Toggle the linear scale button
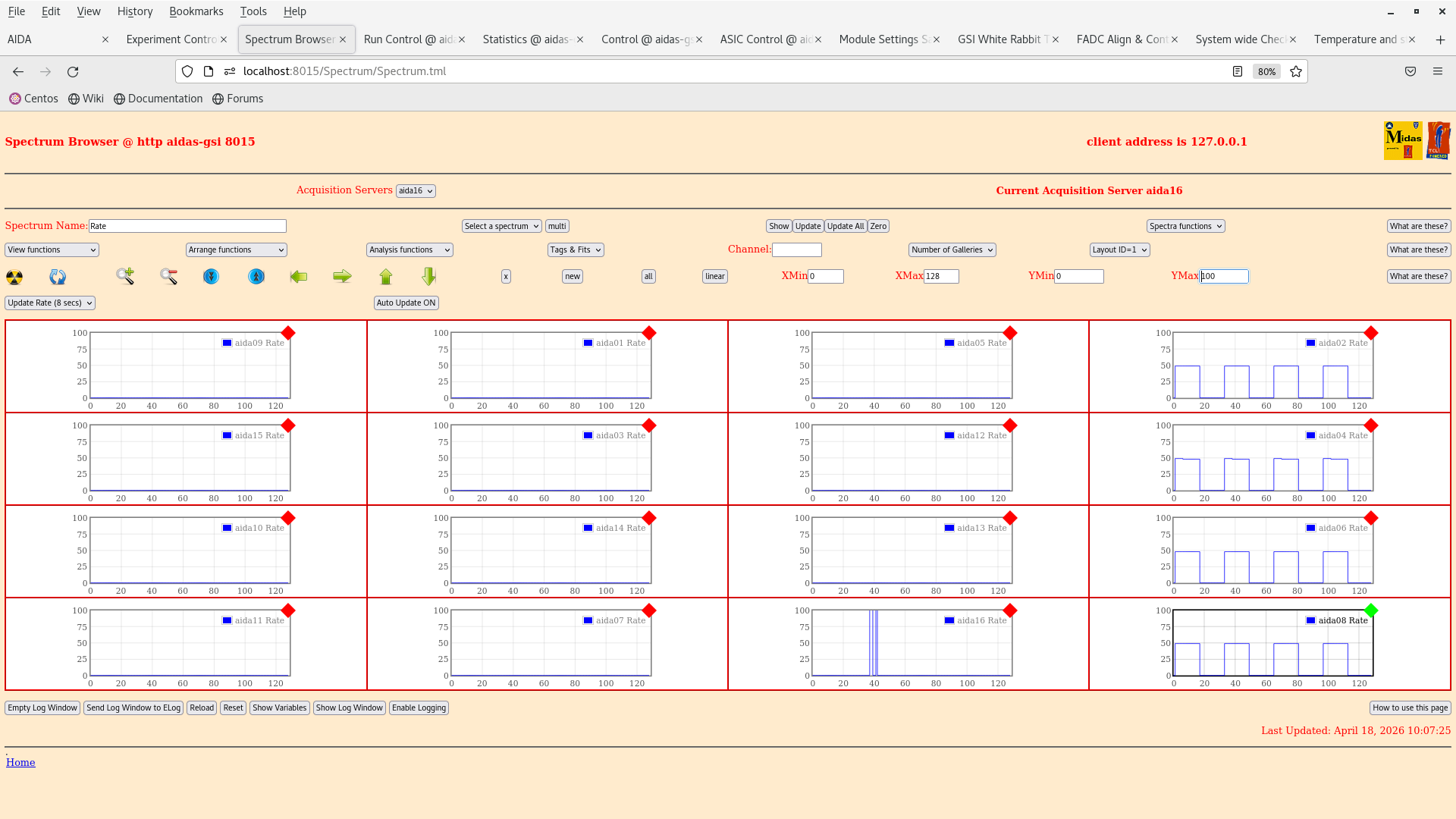 (x=714, y=277)
